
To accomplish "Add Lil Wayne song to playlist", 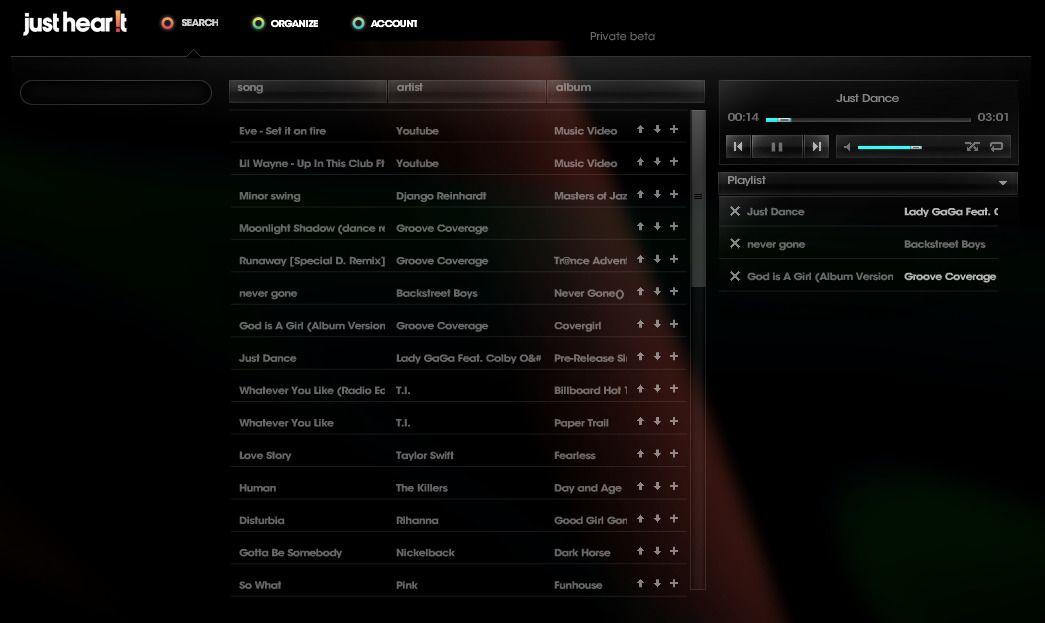I will coord(674,162).
